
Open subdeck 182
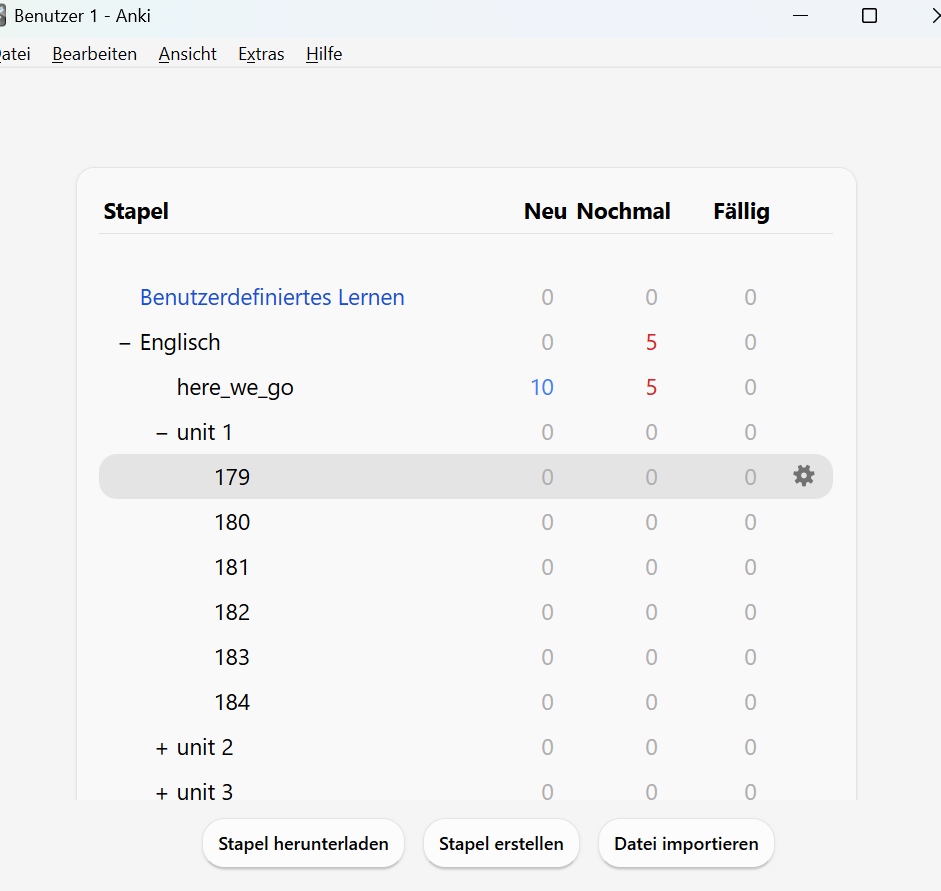coord(232,612)
